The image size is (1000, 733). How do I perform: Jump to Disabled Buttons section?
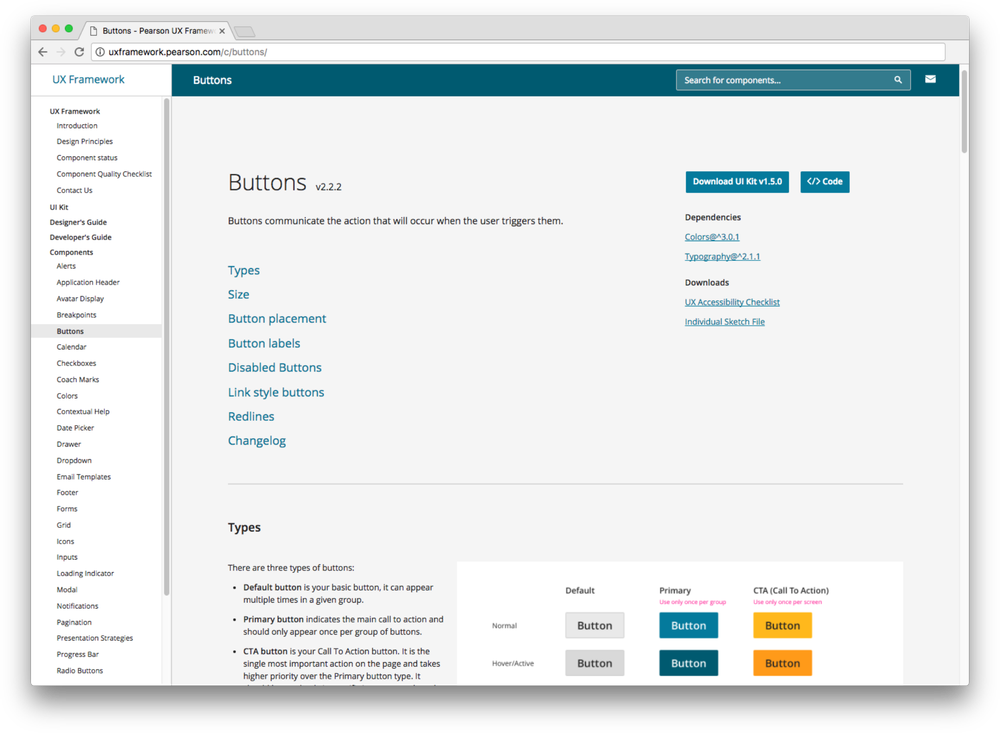coord(275,367)
